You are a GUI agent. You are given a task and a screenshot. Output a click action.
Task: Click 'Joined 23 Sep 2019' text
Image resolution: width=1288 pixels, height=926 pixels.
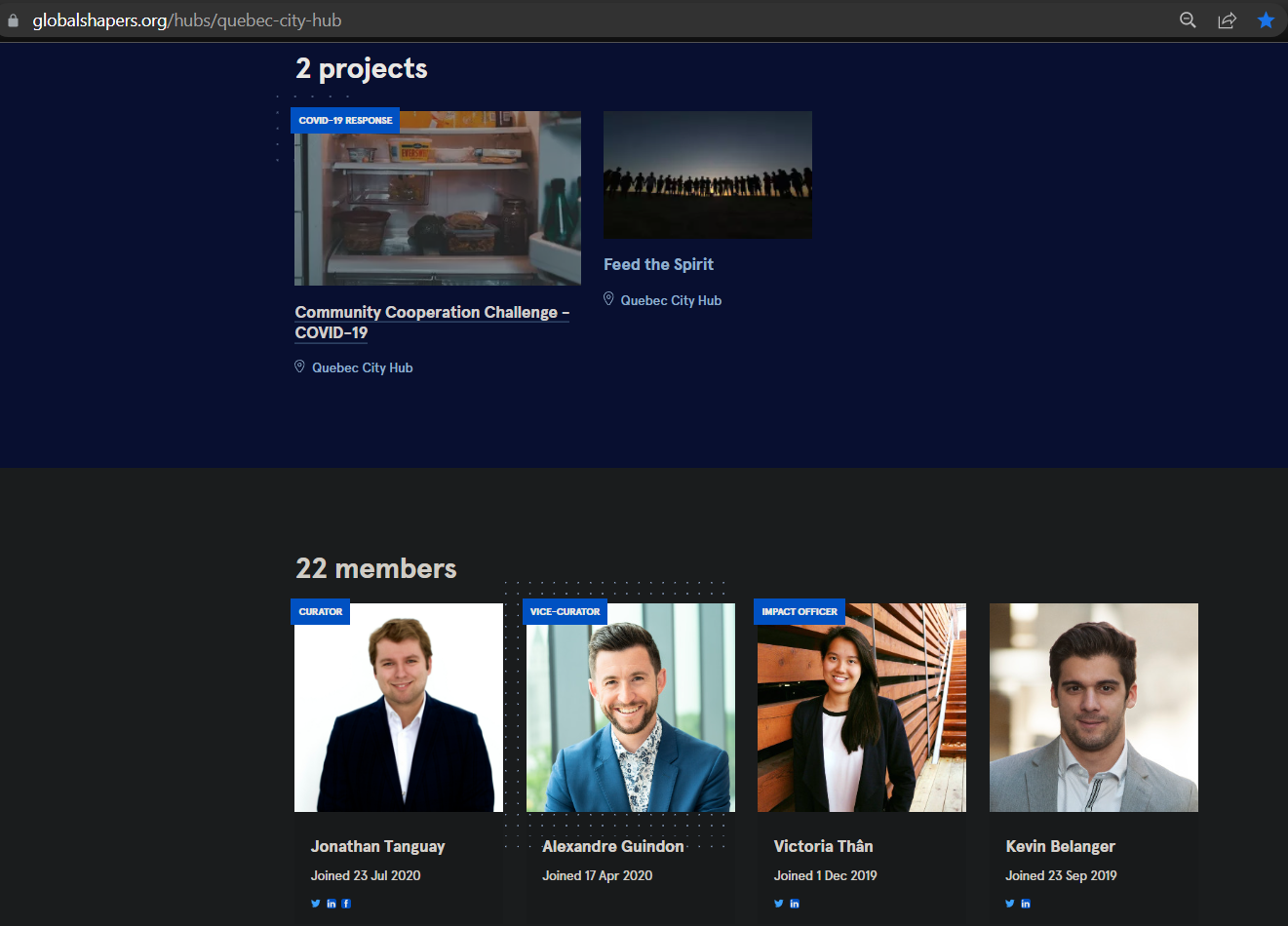[x=1061, y=875]
